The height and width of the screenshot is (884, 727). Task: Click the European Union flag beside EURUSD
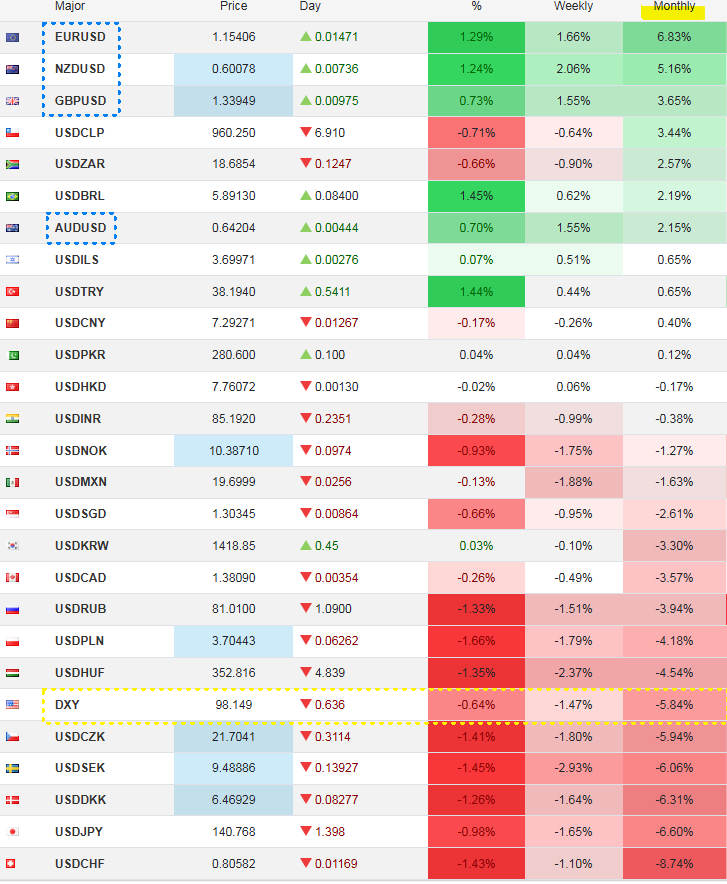coord(12,37)
